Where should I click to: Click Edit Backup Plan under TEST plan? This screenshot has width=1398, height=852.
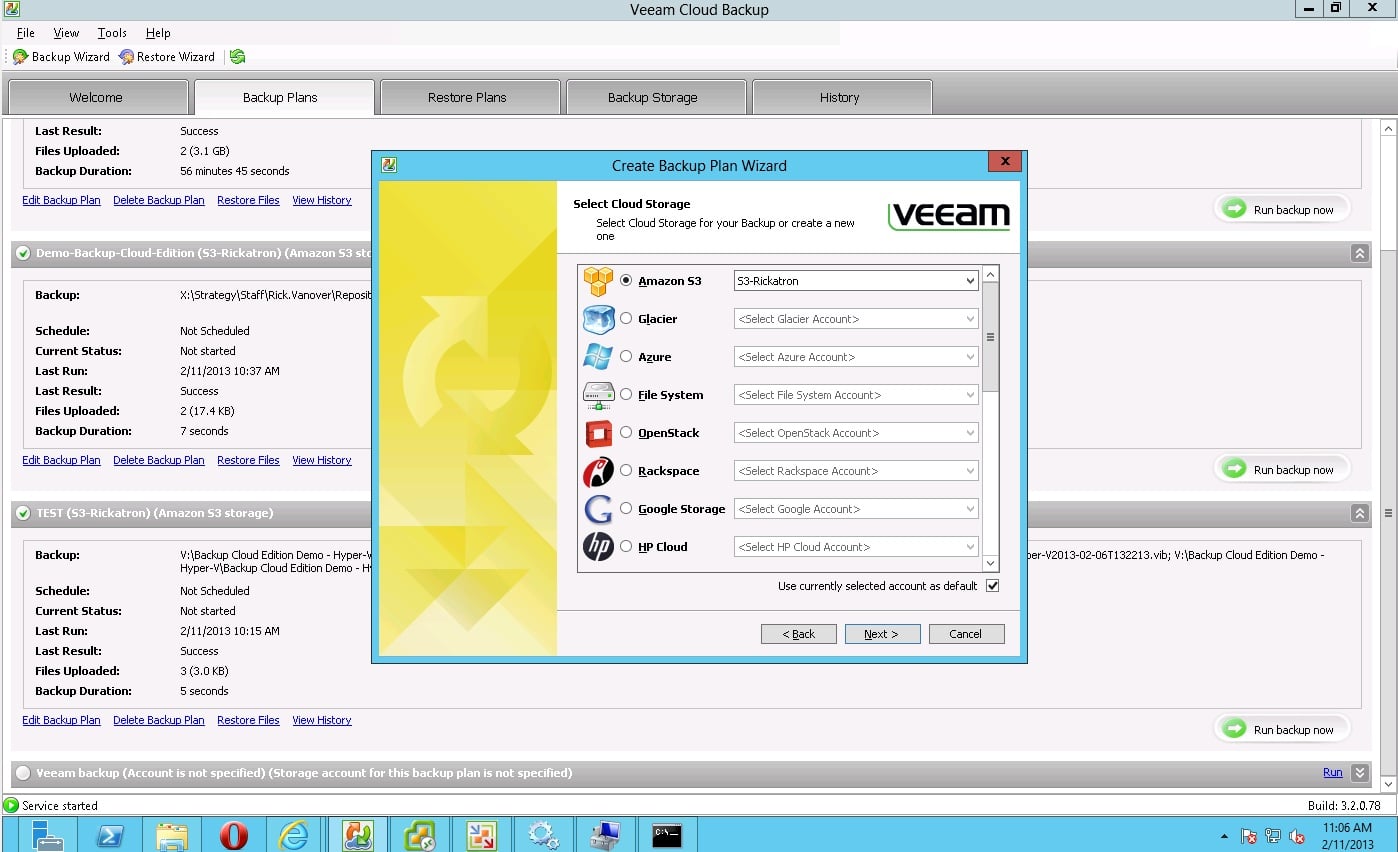coord(61,720)
